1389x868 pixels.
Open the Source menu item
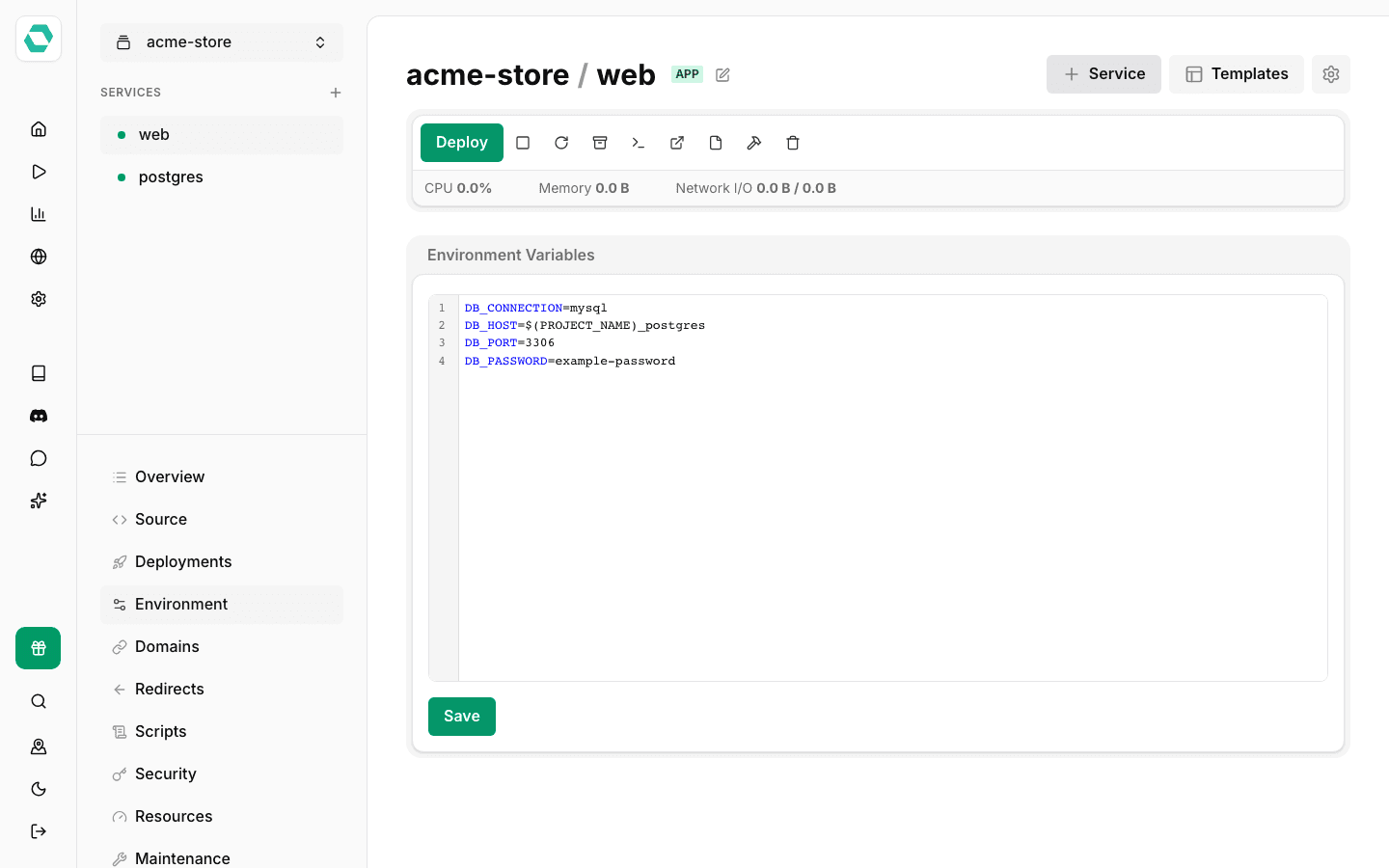point(222,520)
